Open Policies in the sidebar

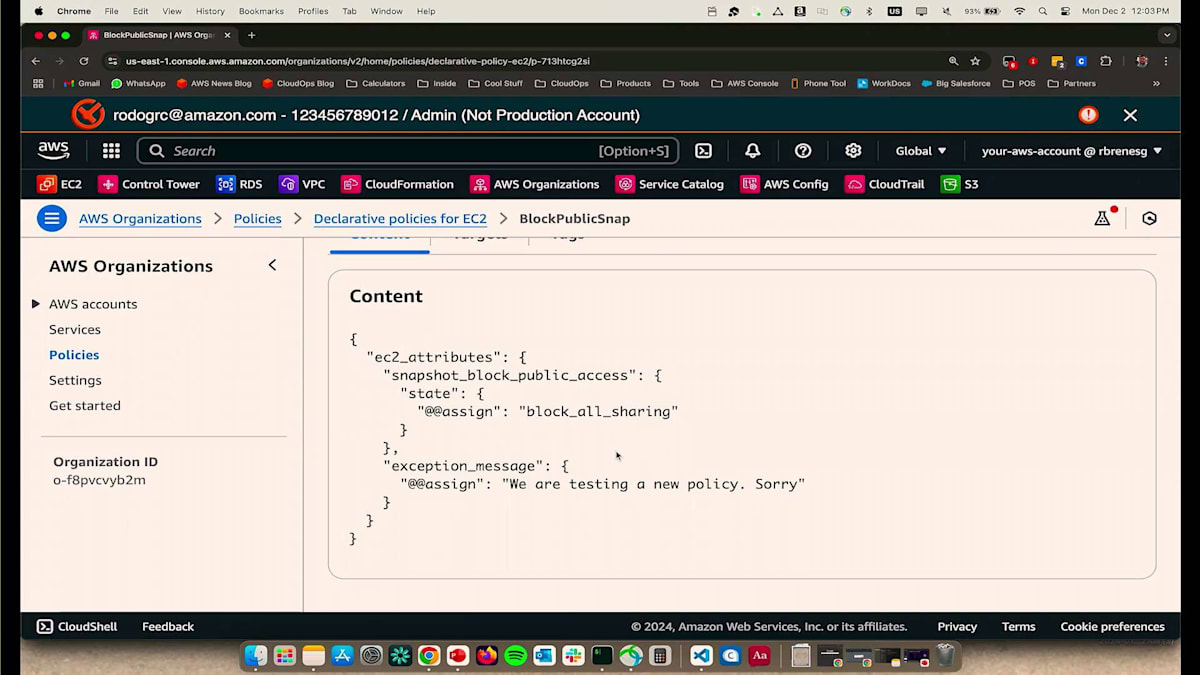pyautogui.click(x=74, y=355)
